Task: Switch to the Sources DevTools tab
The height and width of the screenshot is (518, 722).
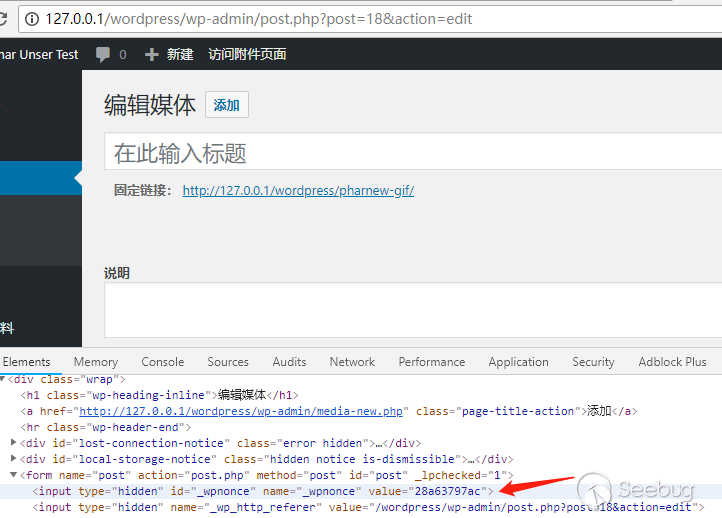Action: [x=228, y=362]
